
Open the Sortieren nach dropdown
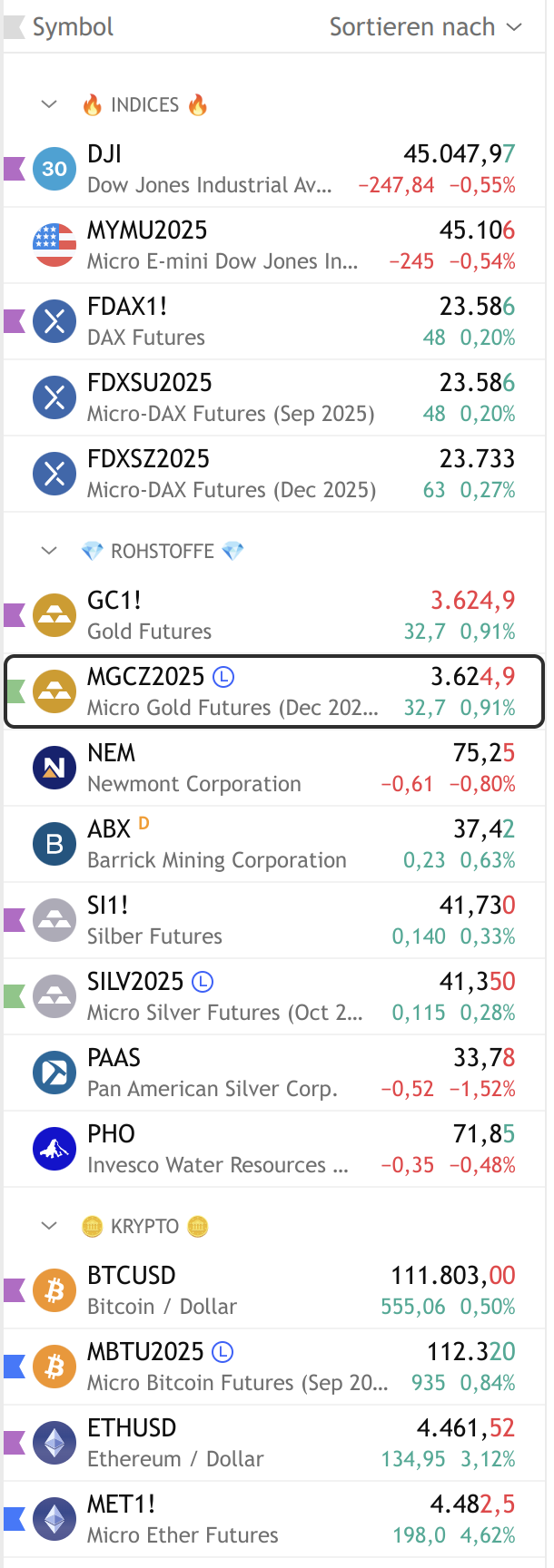click(x=425, y=27)
